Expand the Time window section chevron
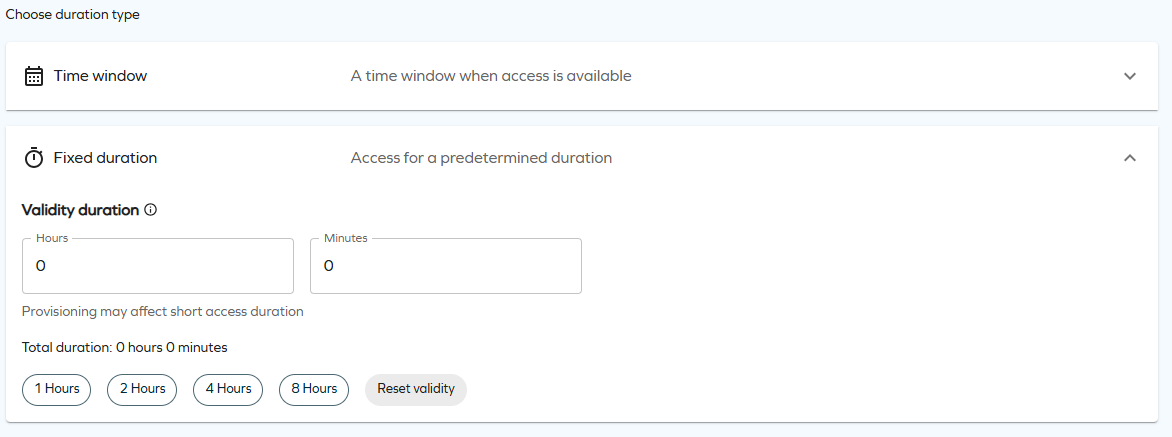This screenshot has height=437, width=1172. coord(1130,76)
